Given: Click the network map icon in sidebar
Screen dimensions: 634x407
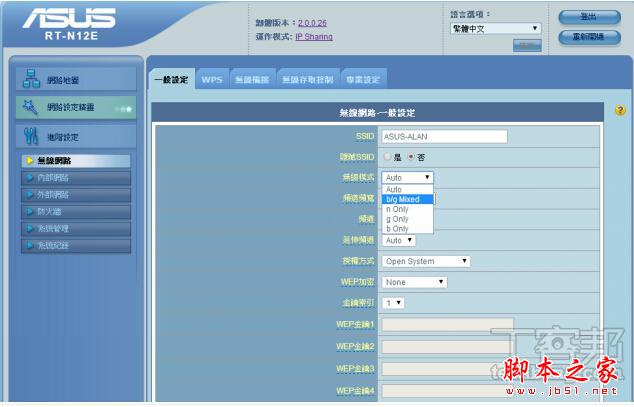Looking at the screenshot, I should (31, 79).
